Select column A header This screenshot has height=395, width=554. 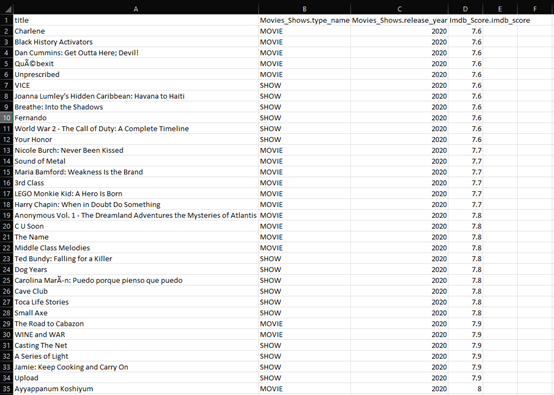tap(136, 9)
